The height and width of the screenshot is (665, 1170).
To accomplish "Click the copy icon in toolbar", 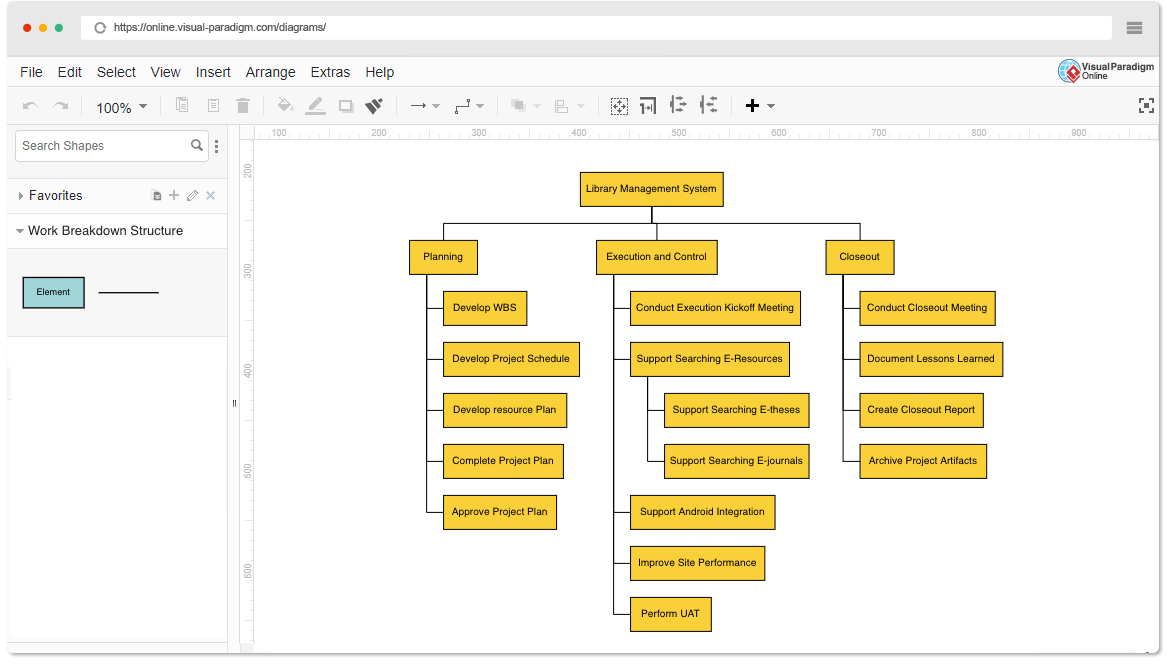I will pyautogui.click(x=182, y=105).
